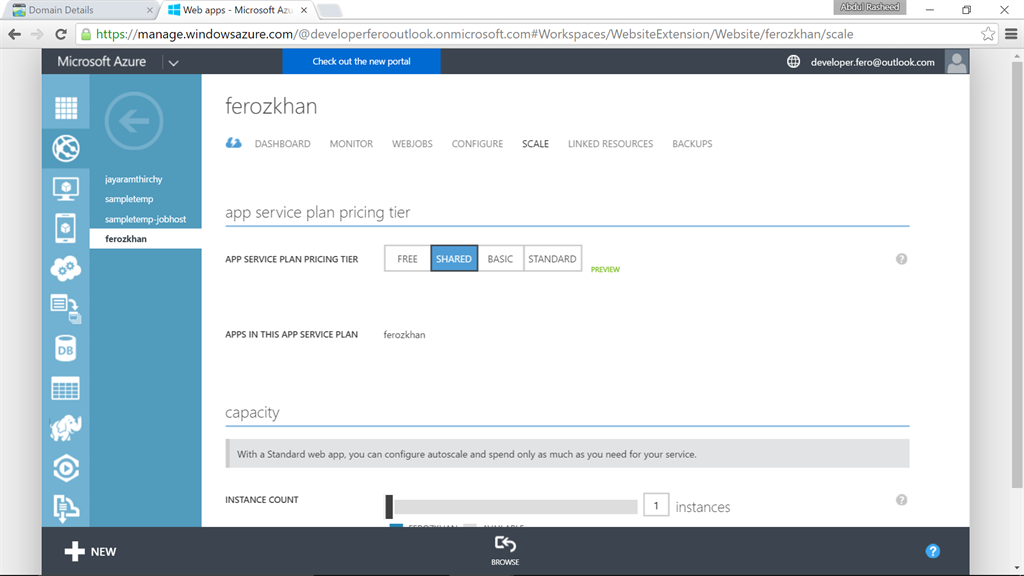Select the Web Apps globe icon

(66, 148)
